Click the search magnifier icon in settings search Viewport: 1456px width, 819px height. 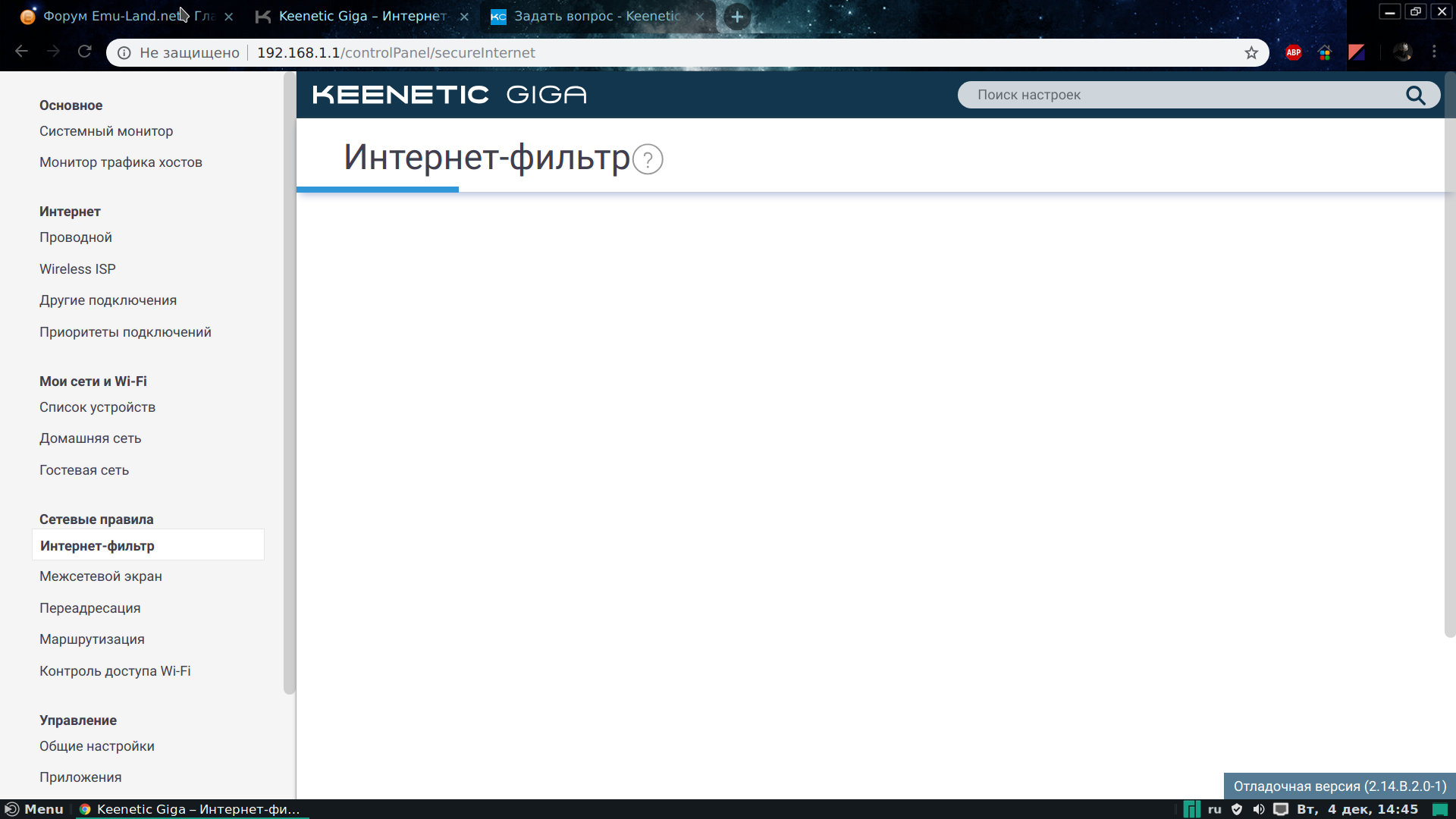(x=1415, y=95)
